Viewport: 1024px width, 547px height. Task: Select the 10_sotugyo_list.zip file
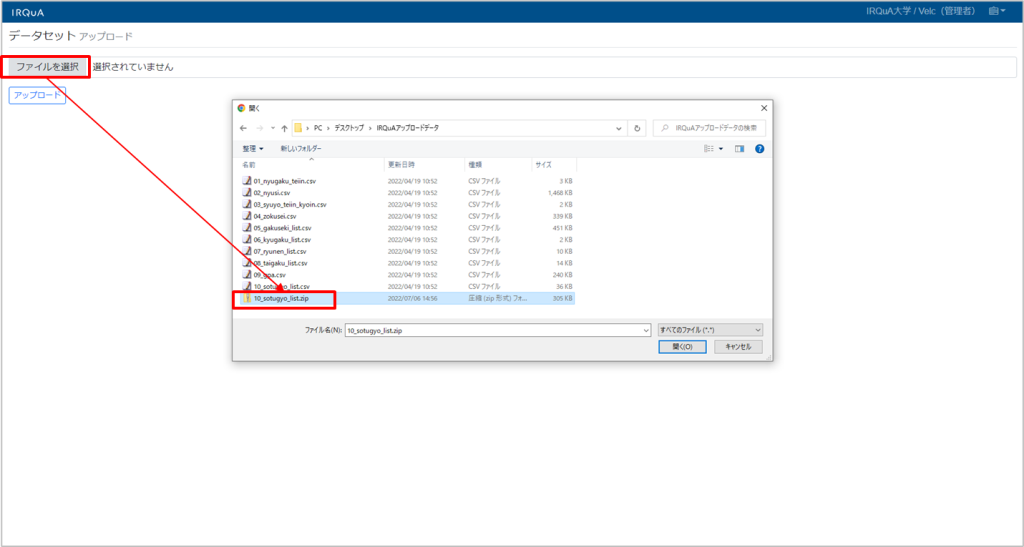[x=288, y=298]
